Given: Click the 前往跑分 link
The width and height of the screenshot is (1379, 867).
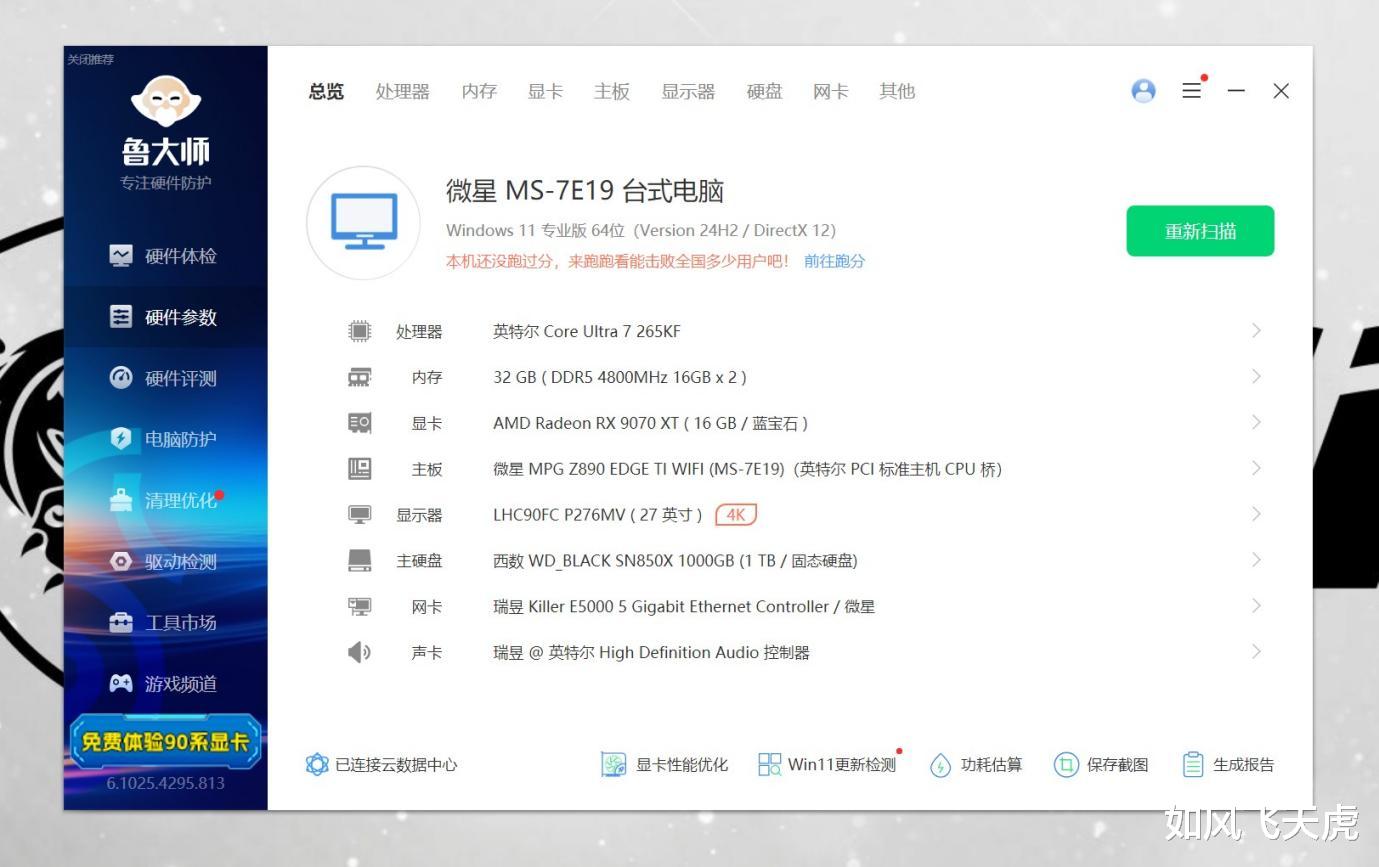Looking at the screenshot, I should pos(834,261).
